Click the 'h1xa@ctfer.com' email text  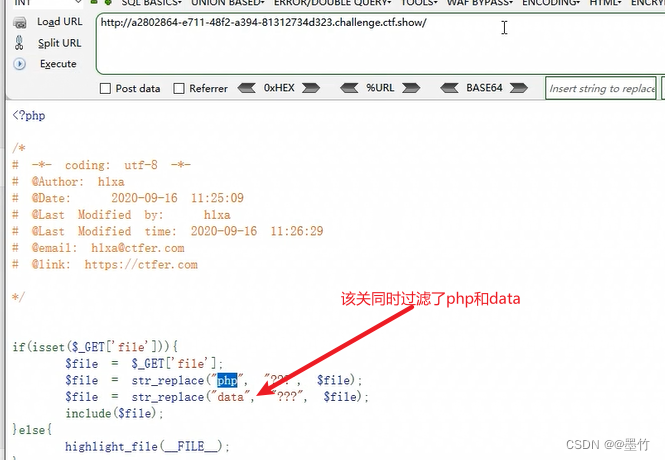click(x=138, y=248)
